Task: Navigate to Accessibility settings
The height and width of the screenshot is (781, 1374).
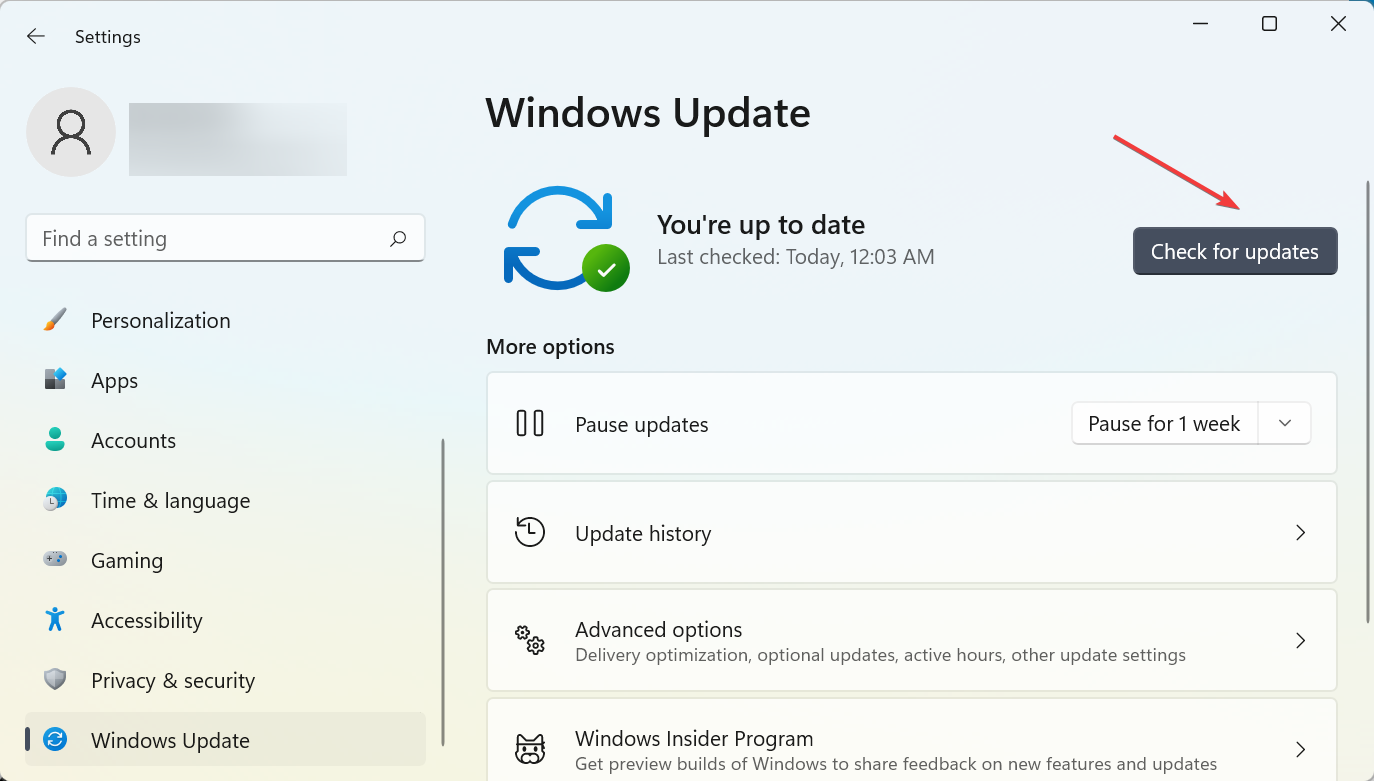Action: click(225, 620)
